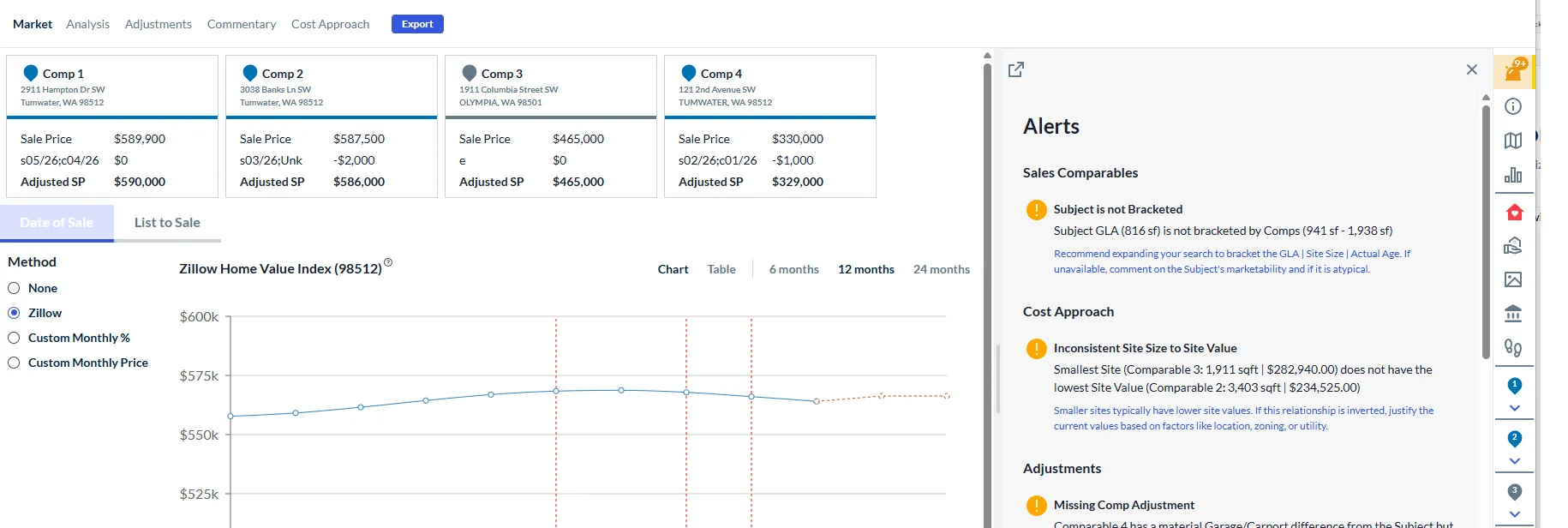This screenshot has width=1568, height=528.
Task: Click Comp 3 Sale Price $465,000
Action: pos(578,139)
